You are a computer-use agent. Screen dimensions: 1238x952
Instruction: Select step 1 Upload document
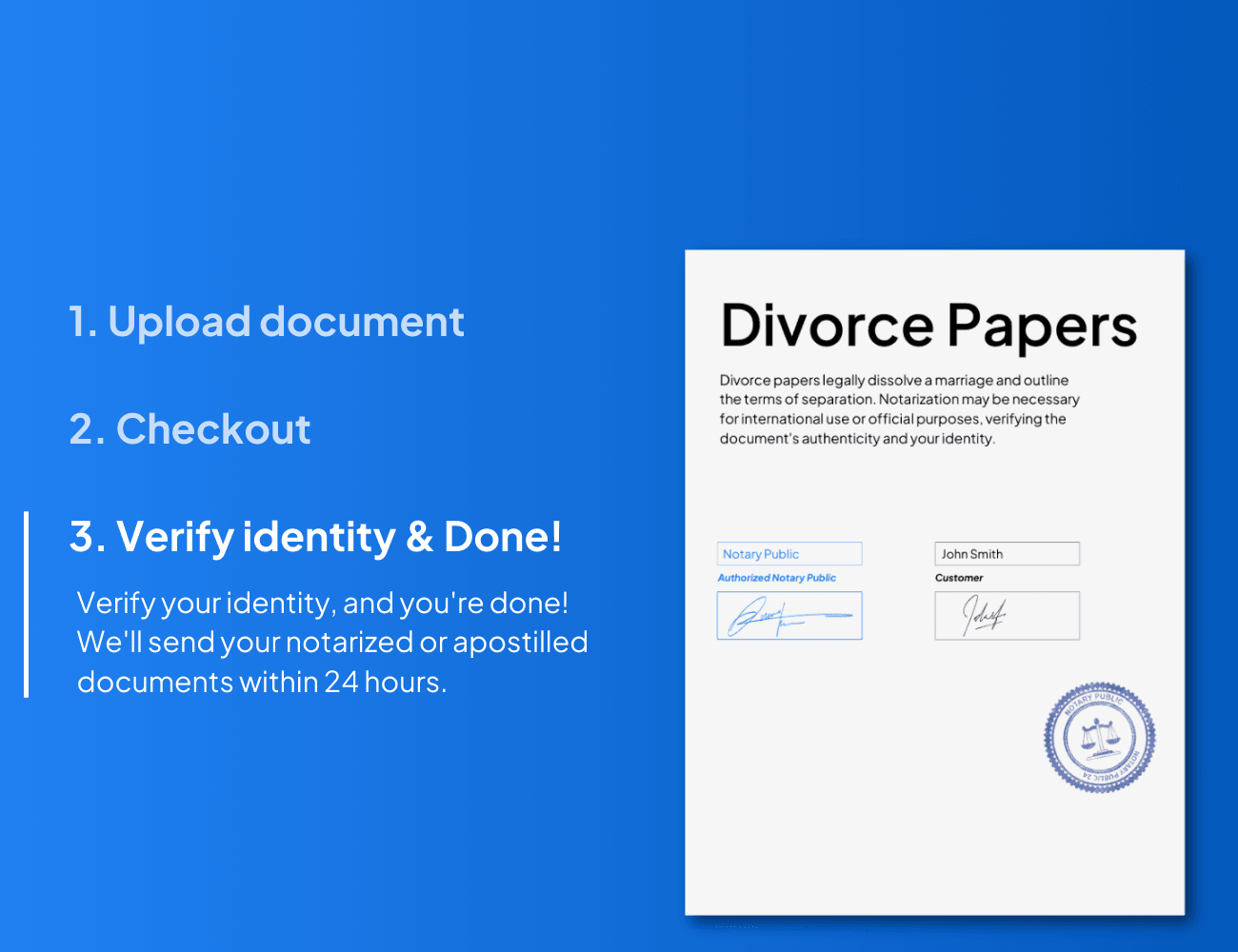click(x=268, y=322)
